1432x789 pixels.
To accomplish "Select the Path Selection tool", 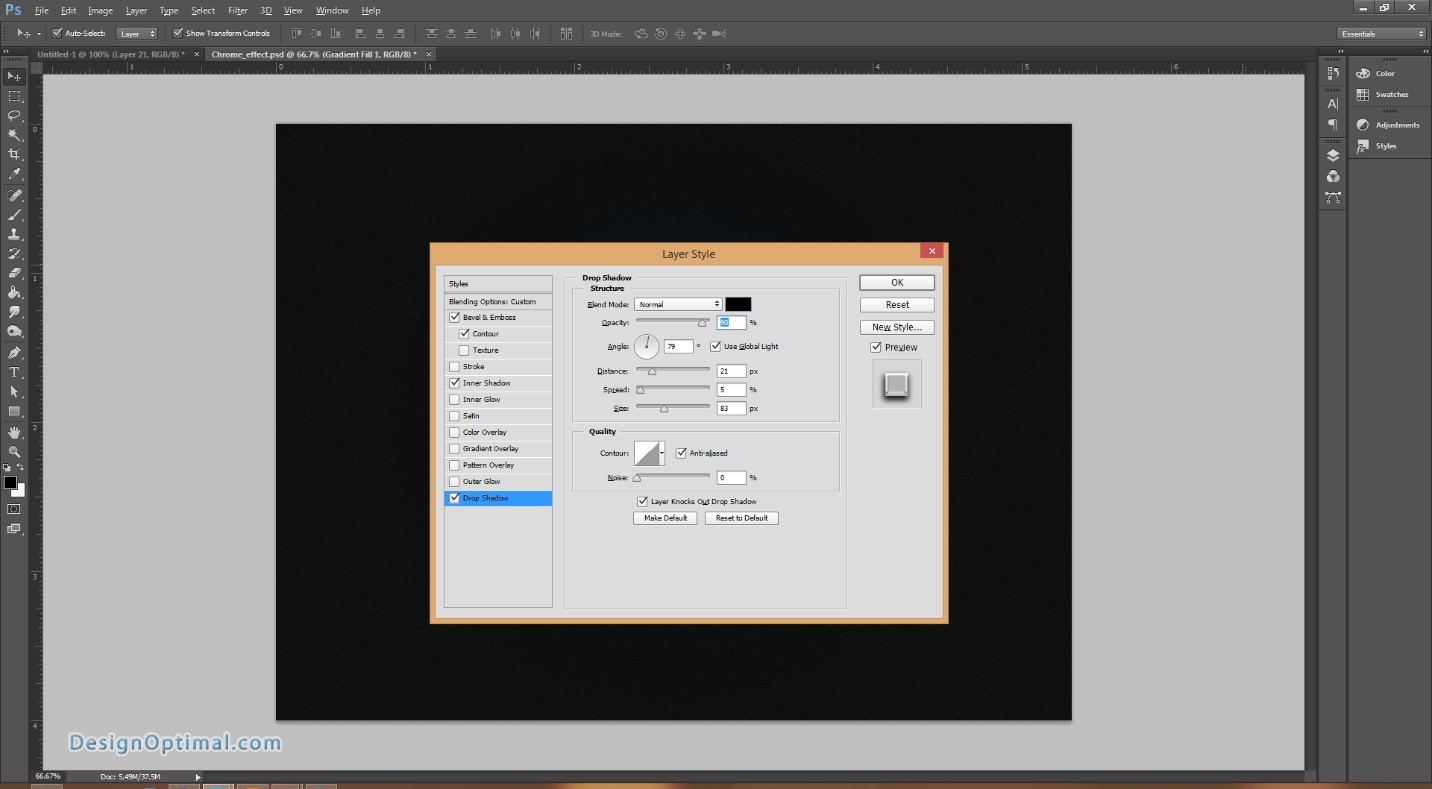I will (14, 392).
